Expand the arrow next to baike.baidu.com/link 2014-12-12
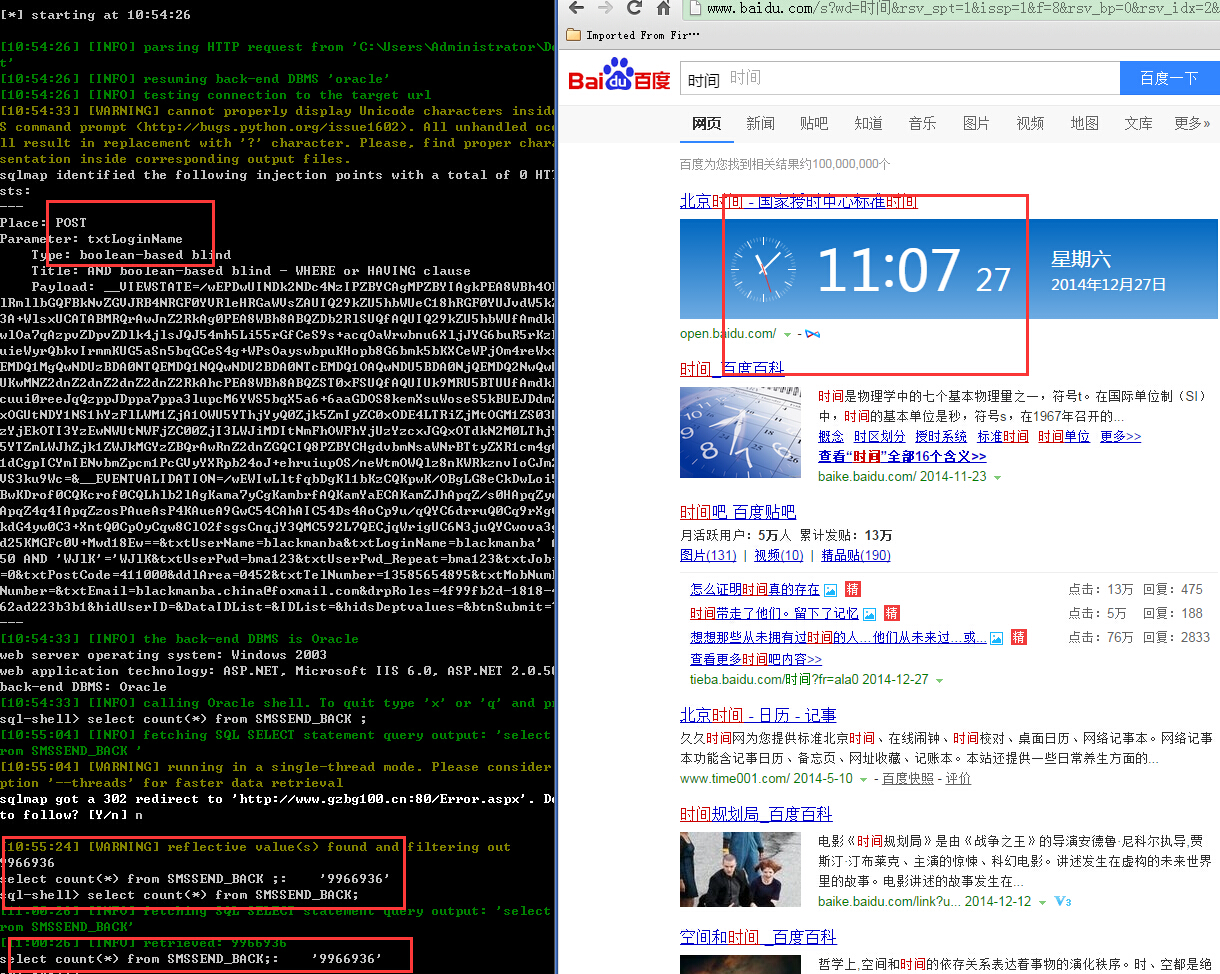Screen dimensions: 1220x974 coord(1043,902)
